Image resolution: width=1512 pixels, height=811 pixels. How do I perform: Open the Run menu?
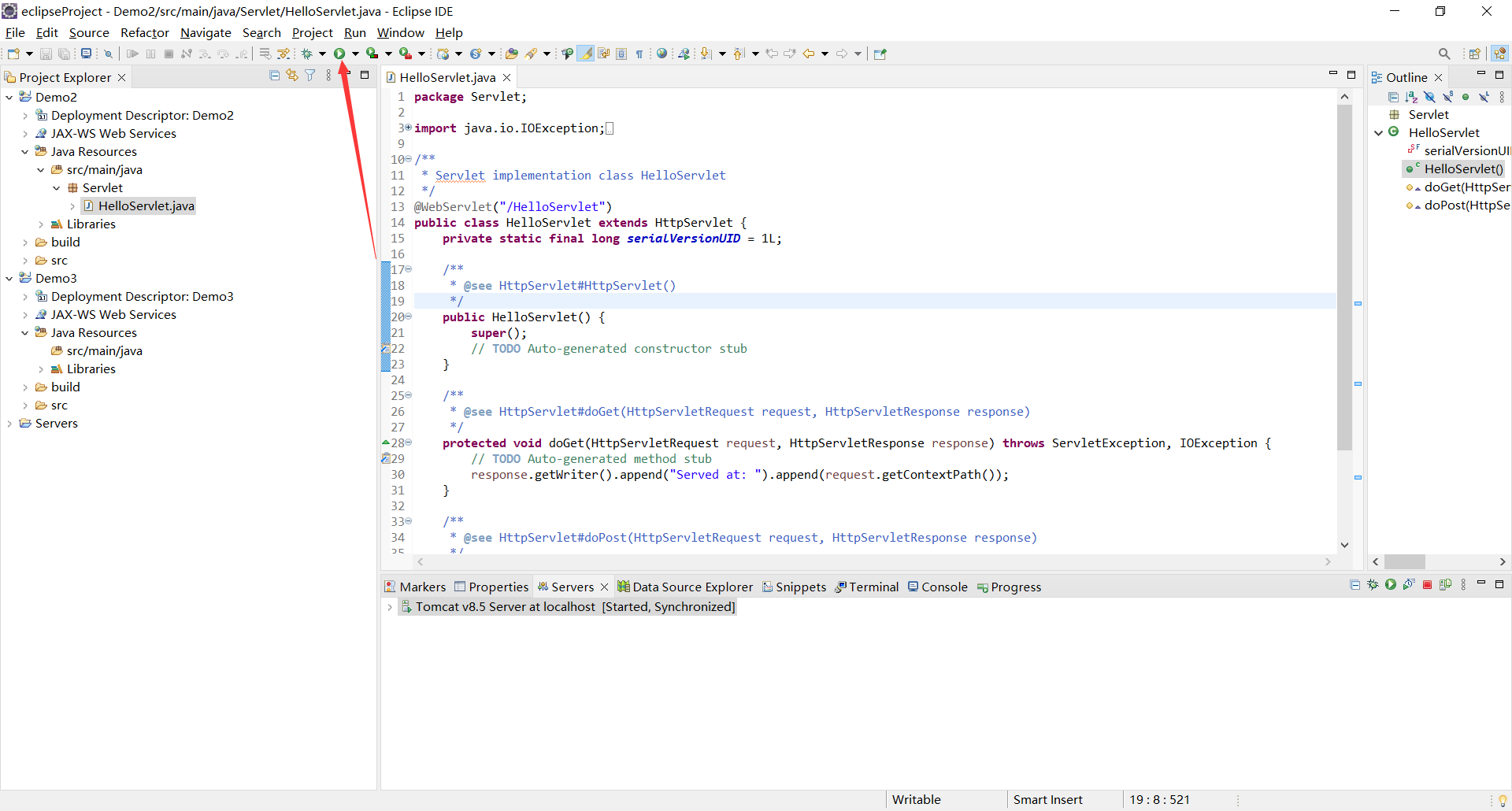pyautogui.click(x=355, y=32)
